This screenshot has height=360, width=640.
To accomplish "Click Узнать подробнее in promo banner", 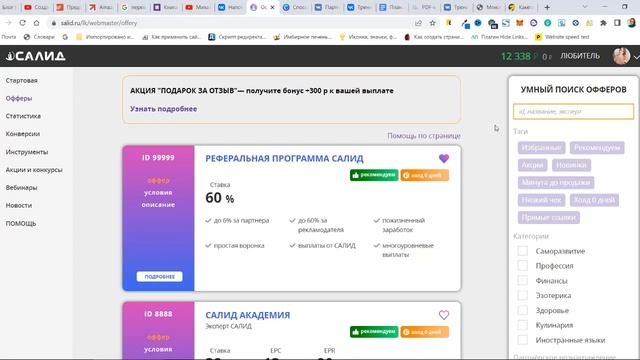I will 163,109.
